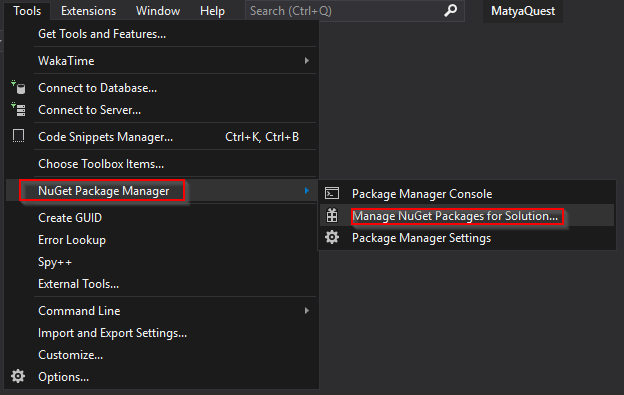
Task: Expand the WakaTime submenu arrow
Action: [307, 60]
